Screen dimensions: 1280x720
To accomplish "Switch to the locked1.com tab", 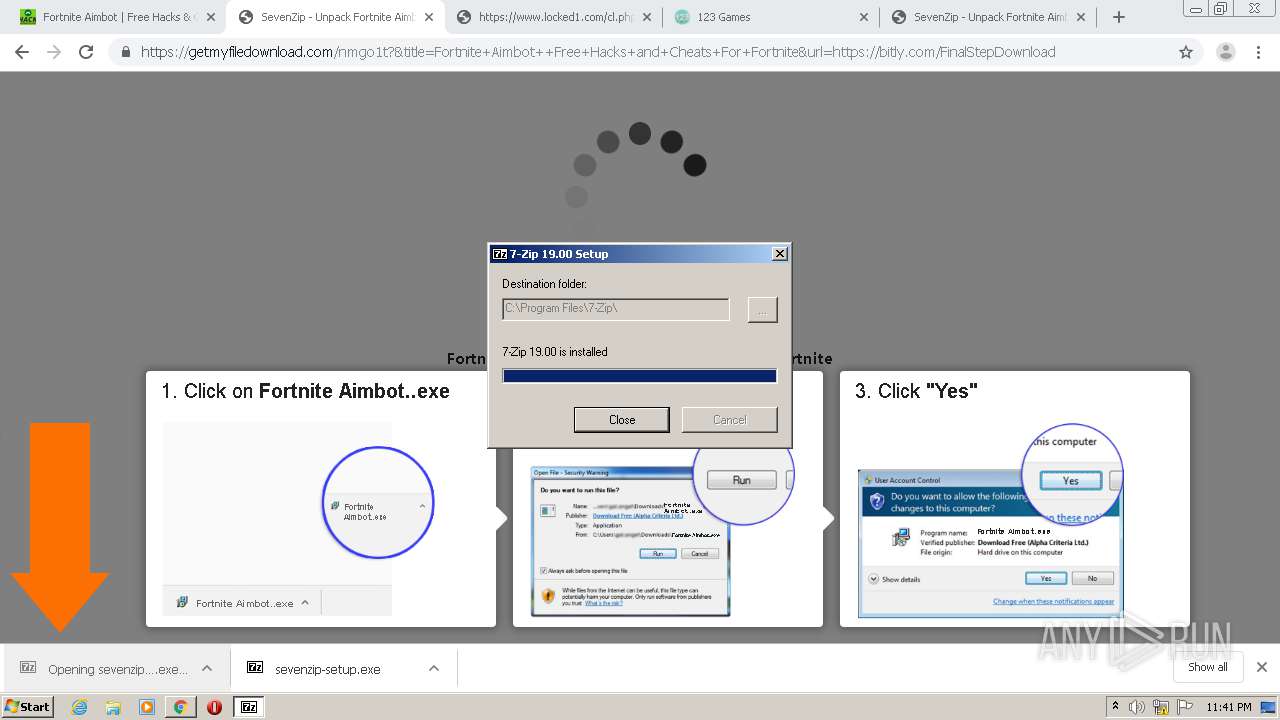I will [553, 17].
